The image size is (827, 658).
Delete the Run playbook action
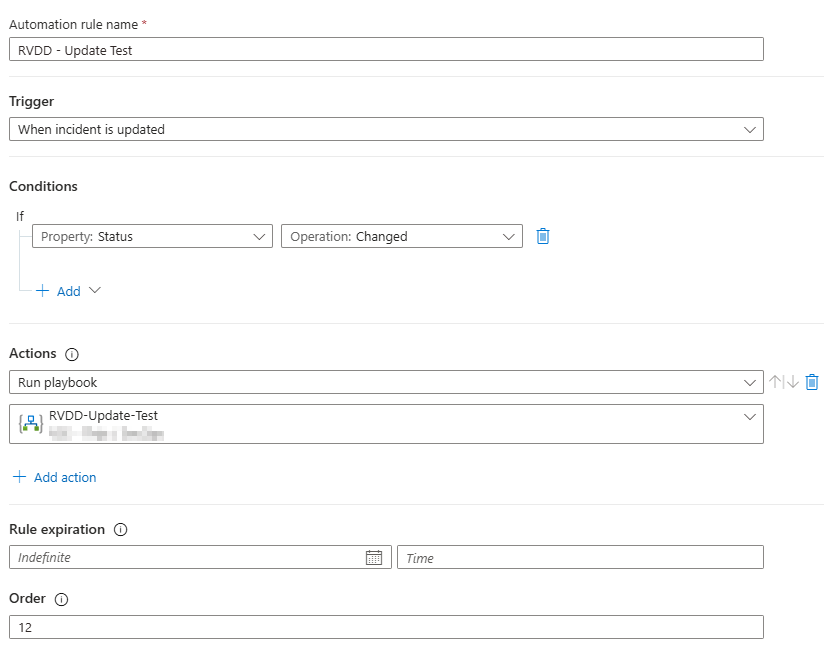tap(812, 382)
